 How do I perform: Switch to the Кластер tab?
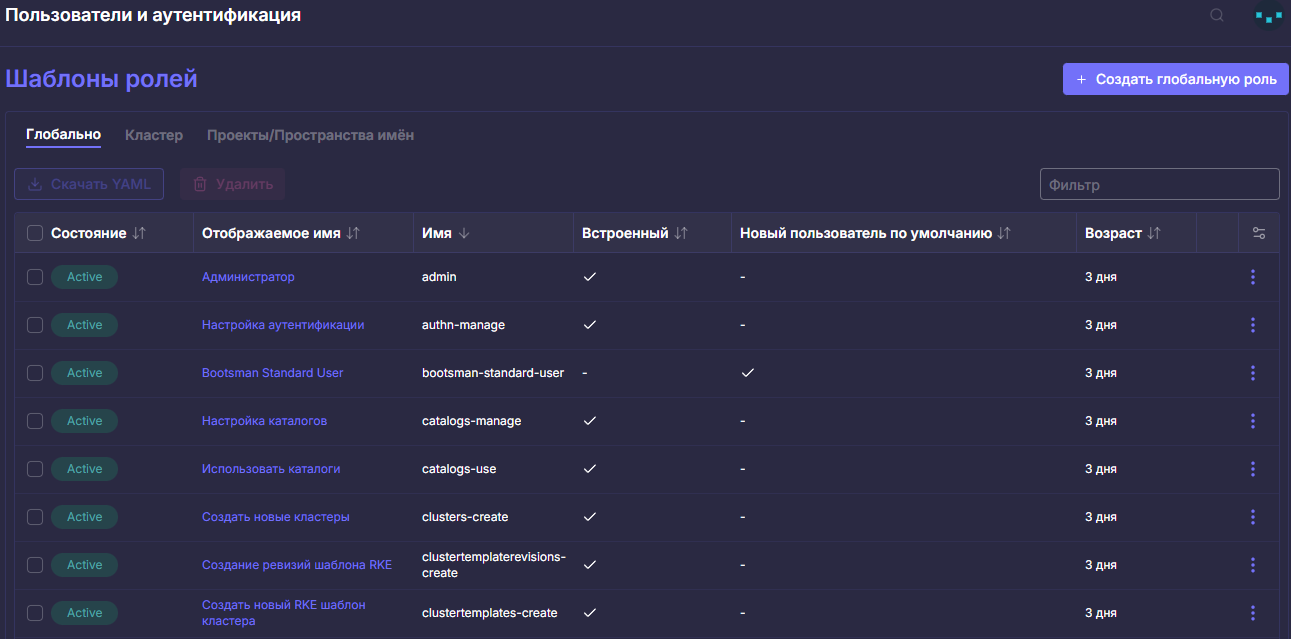[154, 135]
